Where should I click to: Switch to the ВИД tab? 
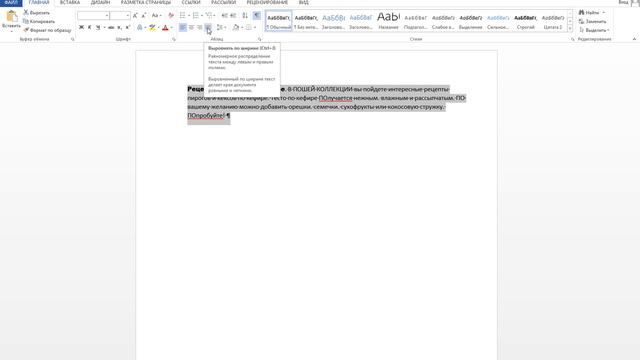304,2
